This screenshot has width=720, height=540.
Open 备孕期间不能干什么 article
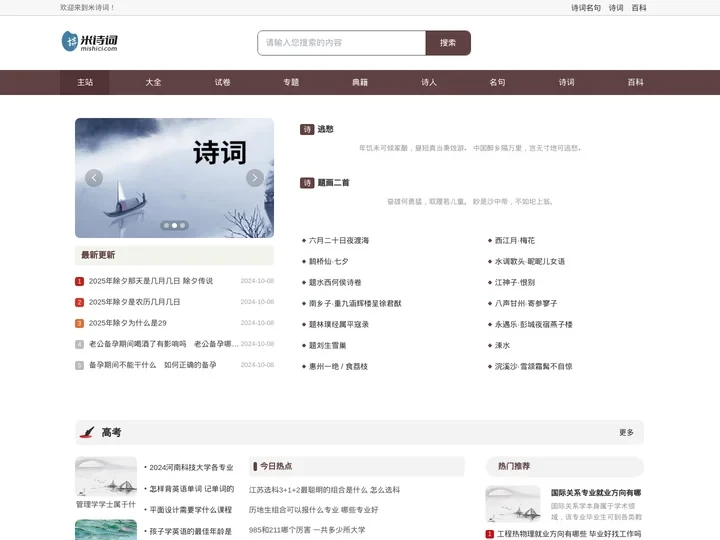coord(152,365)
